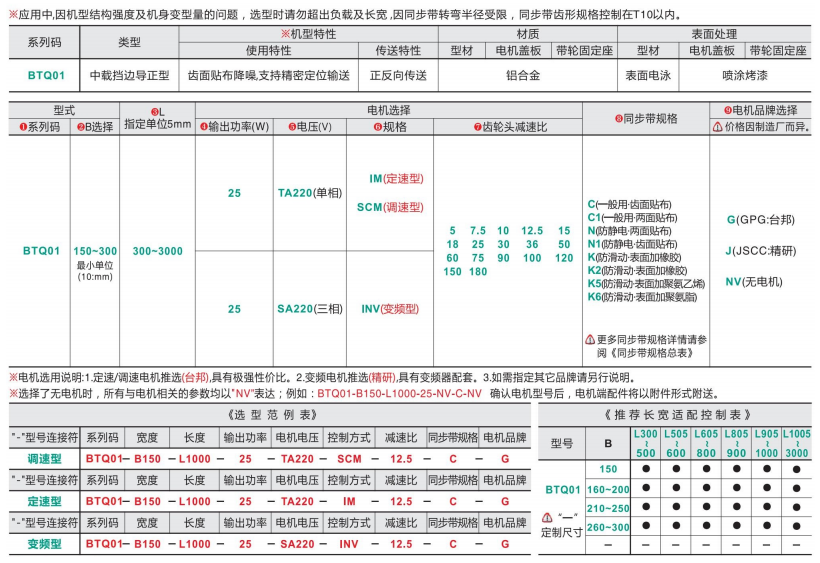The width and height of the screenshot is (820, 563).
Task: Click the warning triangle beside 价格因制造厂而异
Action: 717,127
